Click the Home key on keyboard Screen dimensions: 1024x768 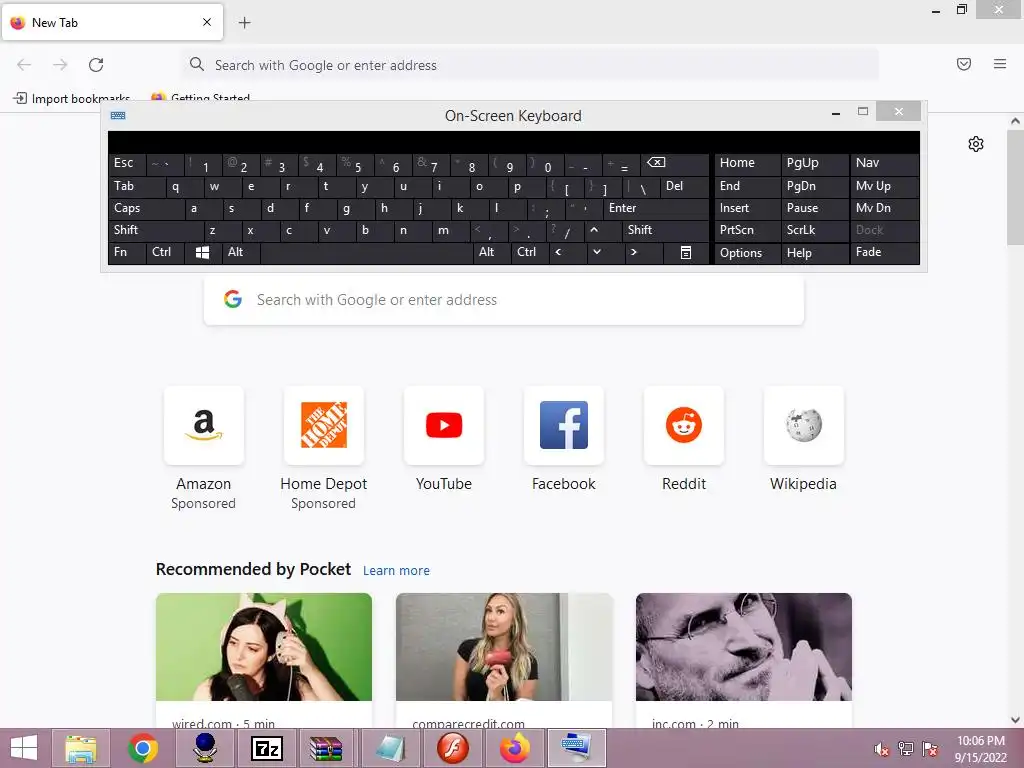click(x=747, y=164)
